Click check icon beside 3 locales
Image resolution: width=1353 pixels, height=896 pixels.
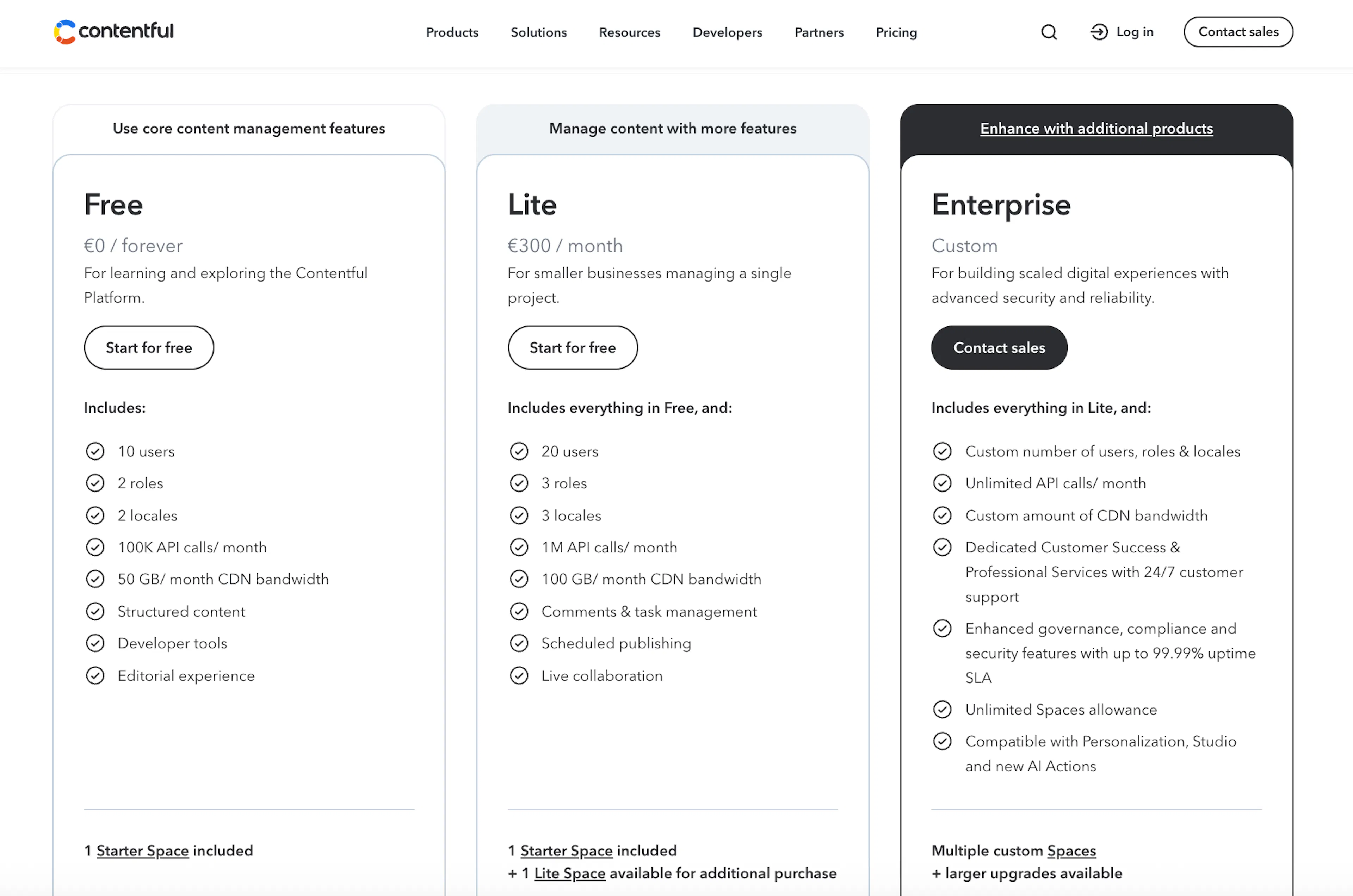tap(519, 515)
